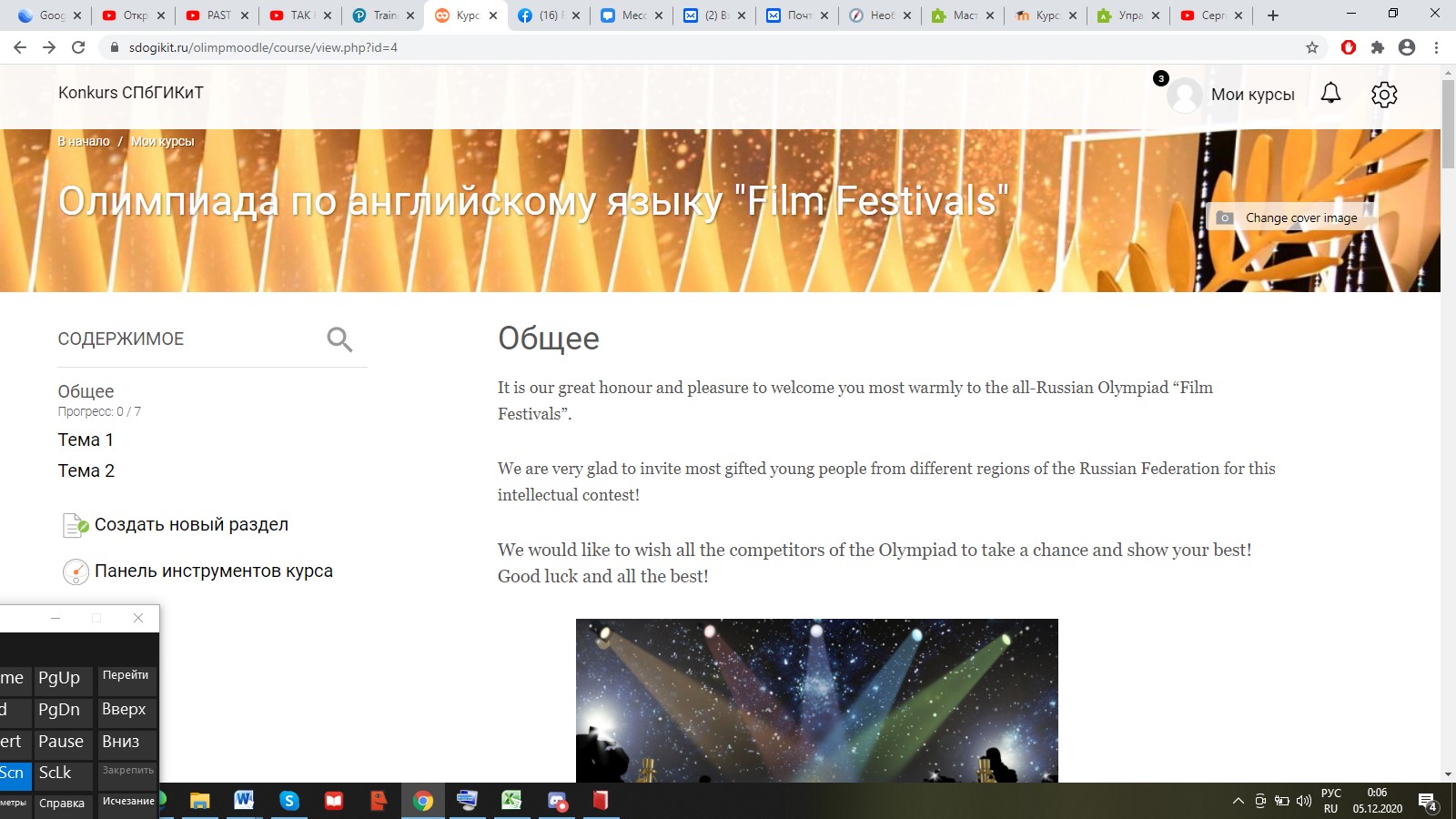Viewport: 1456px width, 819px height.
Task: Click Исчезание on the on-screen keyboard
Action: [126, 804]
